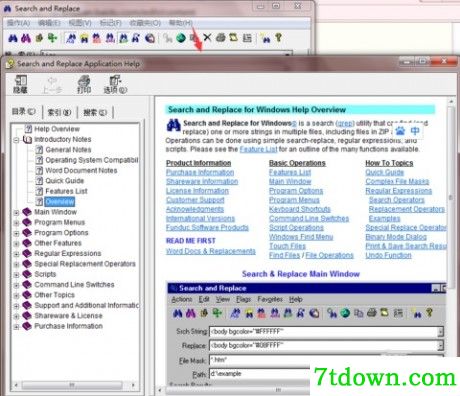Click the green File Operations icon in Search and Replace toolbar
This screenshot has height=396, width=460.
(x=52, y=38)
